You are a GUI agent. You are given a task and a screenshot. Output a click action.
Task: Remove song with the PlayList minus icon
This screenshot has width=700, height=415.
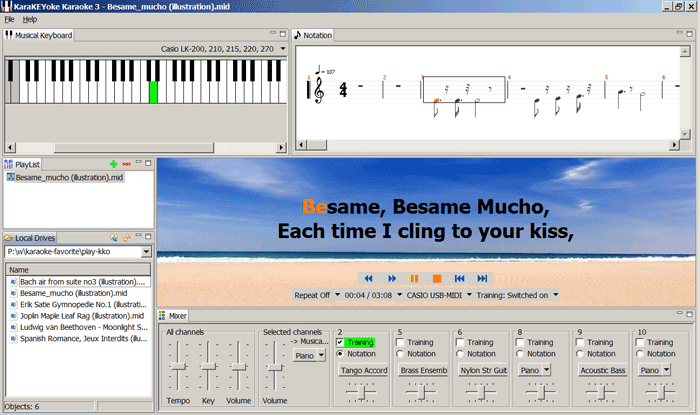coord(126,163)
